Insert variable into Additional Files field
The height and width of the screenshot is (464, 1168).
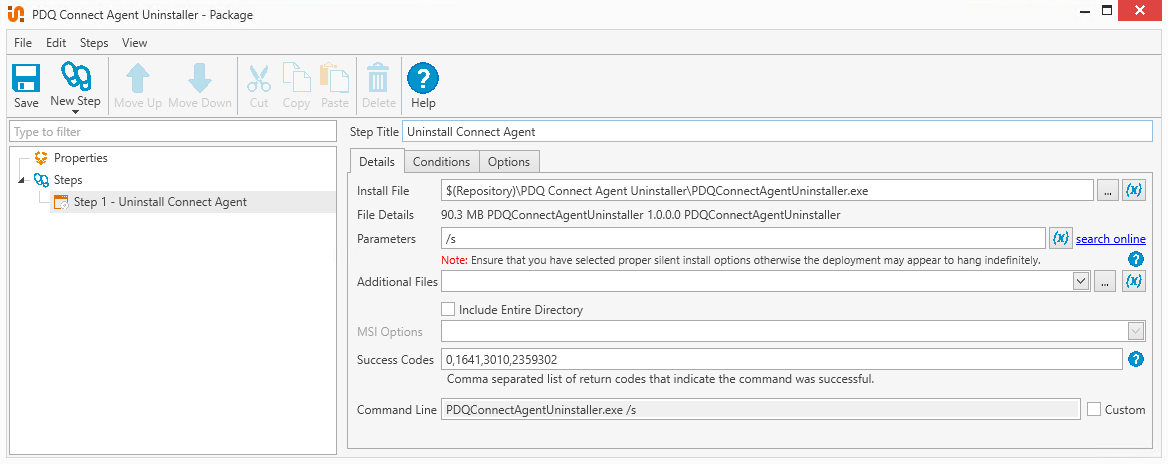point(1134,281)
